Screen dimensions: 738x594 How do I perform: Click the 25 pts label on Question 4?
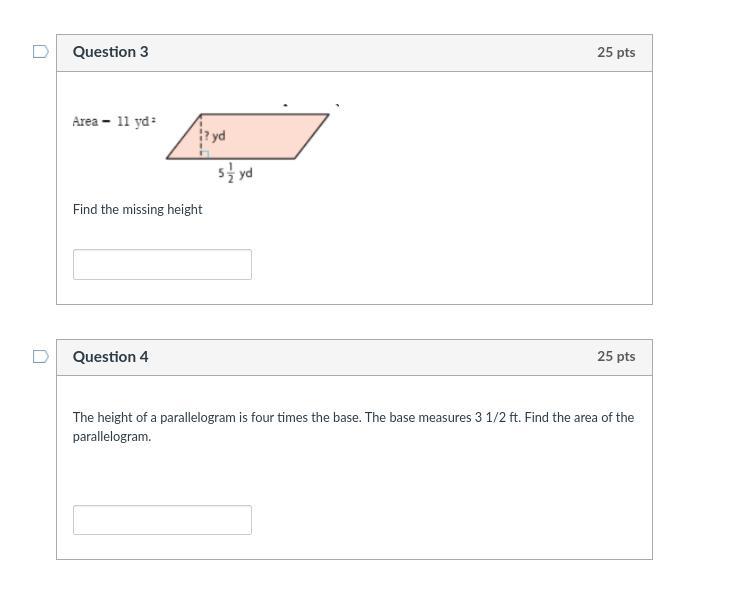[x=616, y=357]
